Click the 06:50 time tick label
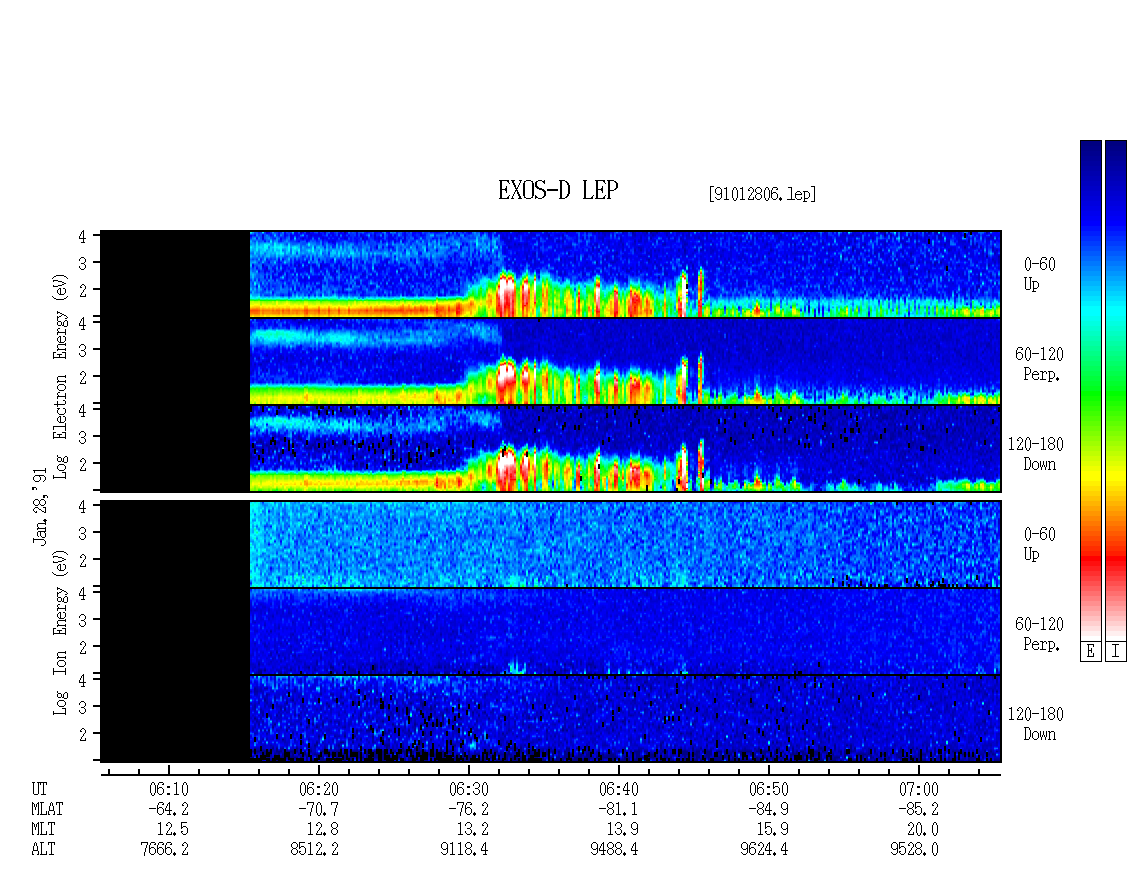The height and width of the screenshot is (875, 1130). pyautogui.click(x=769, y=789)
